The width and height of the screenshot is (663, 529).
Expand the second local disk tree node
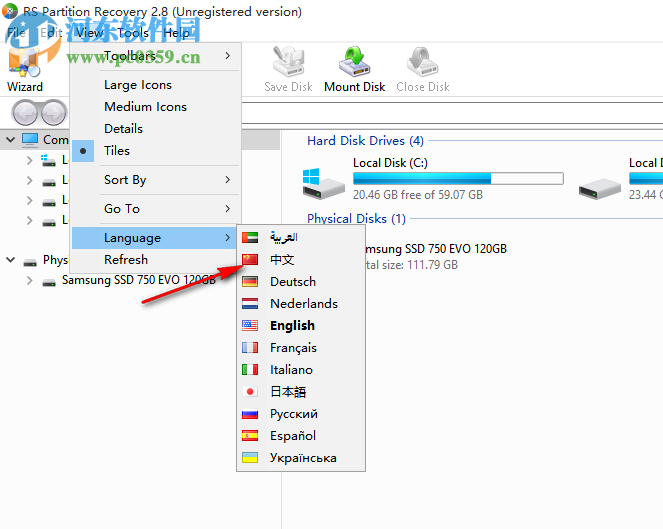tap(29, 181)
